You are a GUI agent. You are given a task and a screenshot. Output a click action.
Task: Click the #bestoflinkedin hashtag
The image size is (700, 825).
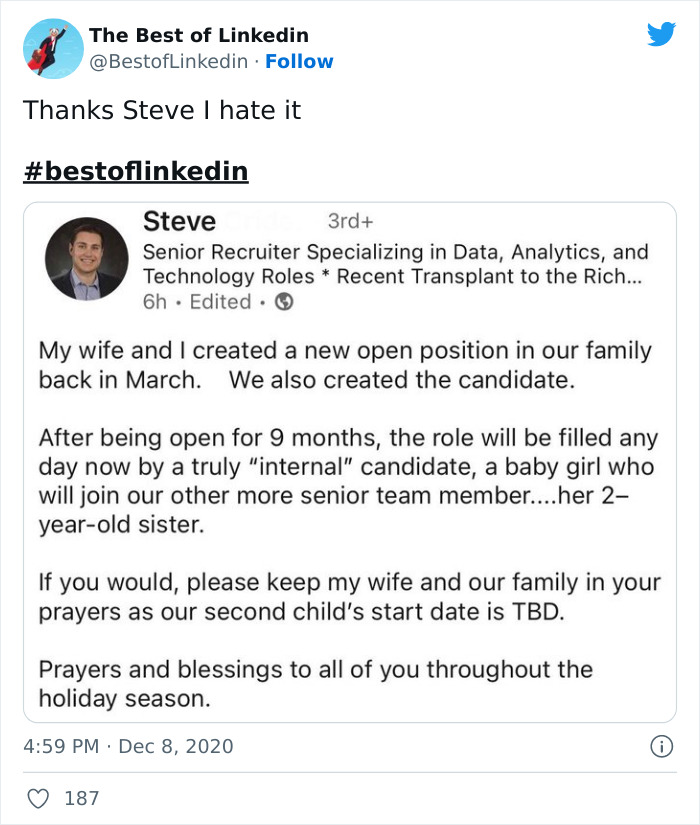click(x=135, y=170)
